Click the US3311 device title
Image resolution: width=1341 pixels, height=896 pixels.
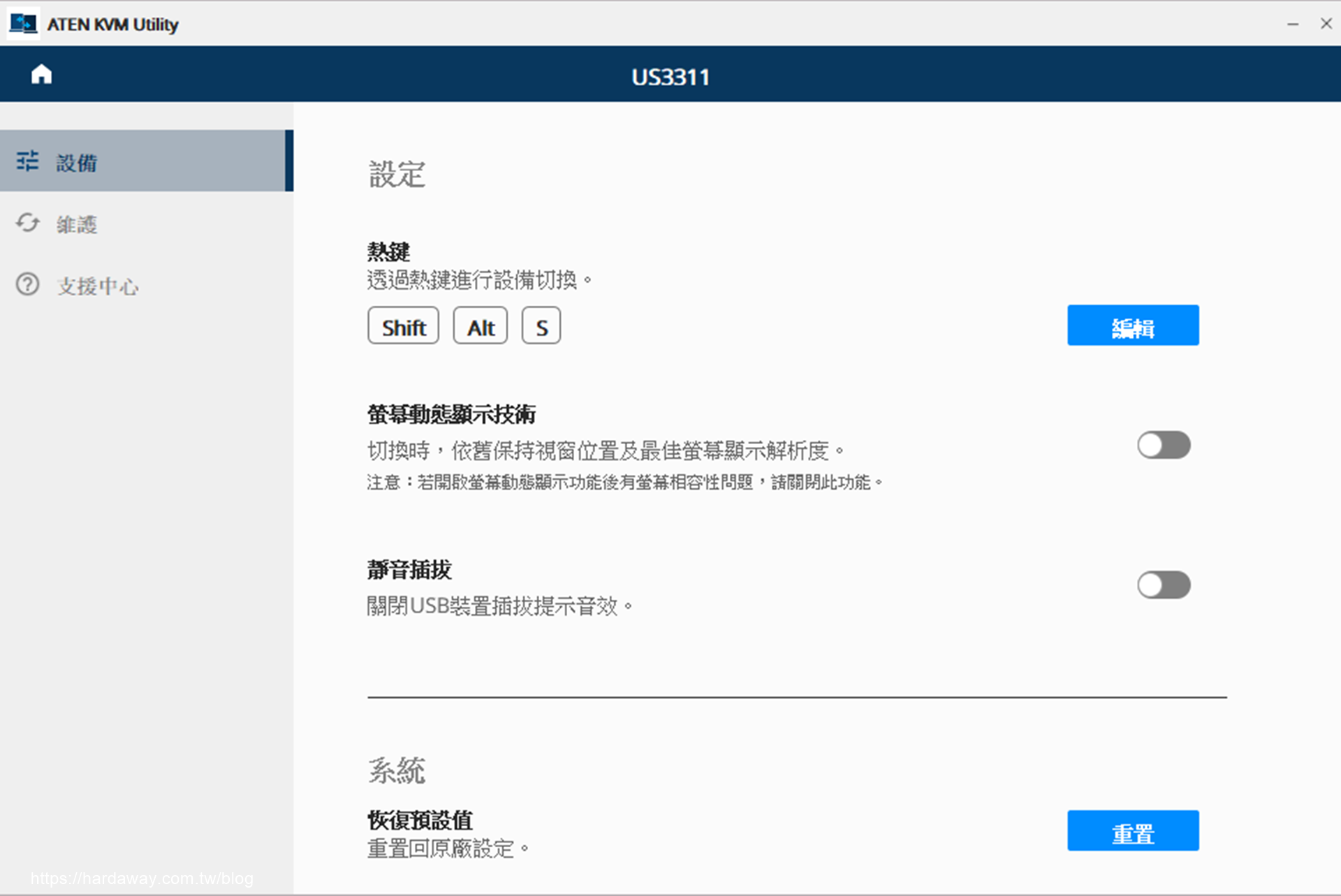click(x=670, y=77)
